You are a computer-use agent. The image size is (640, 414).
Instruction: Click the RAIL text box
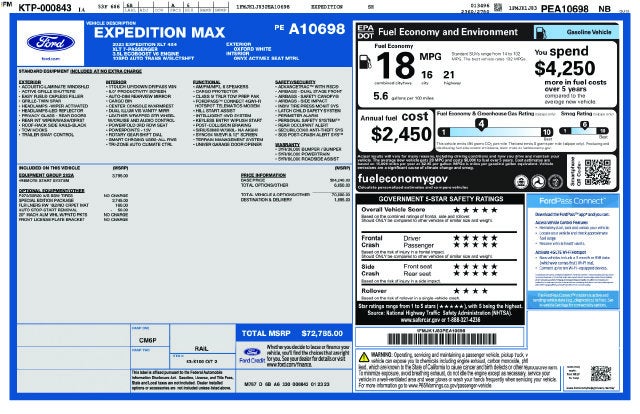[202, 348]
